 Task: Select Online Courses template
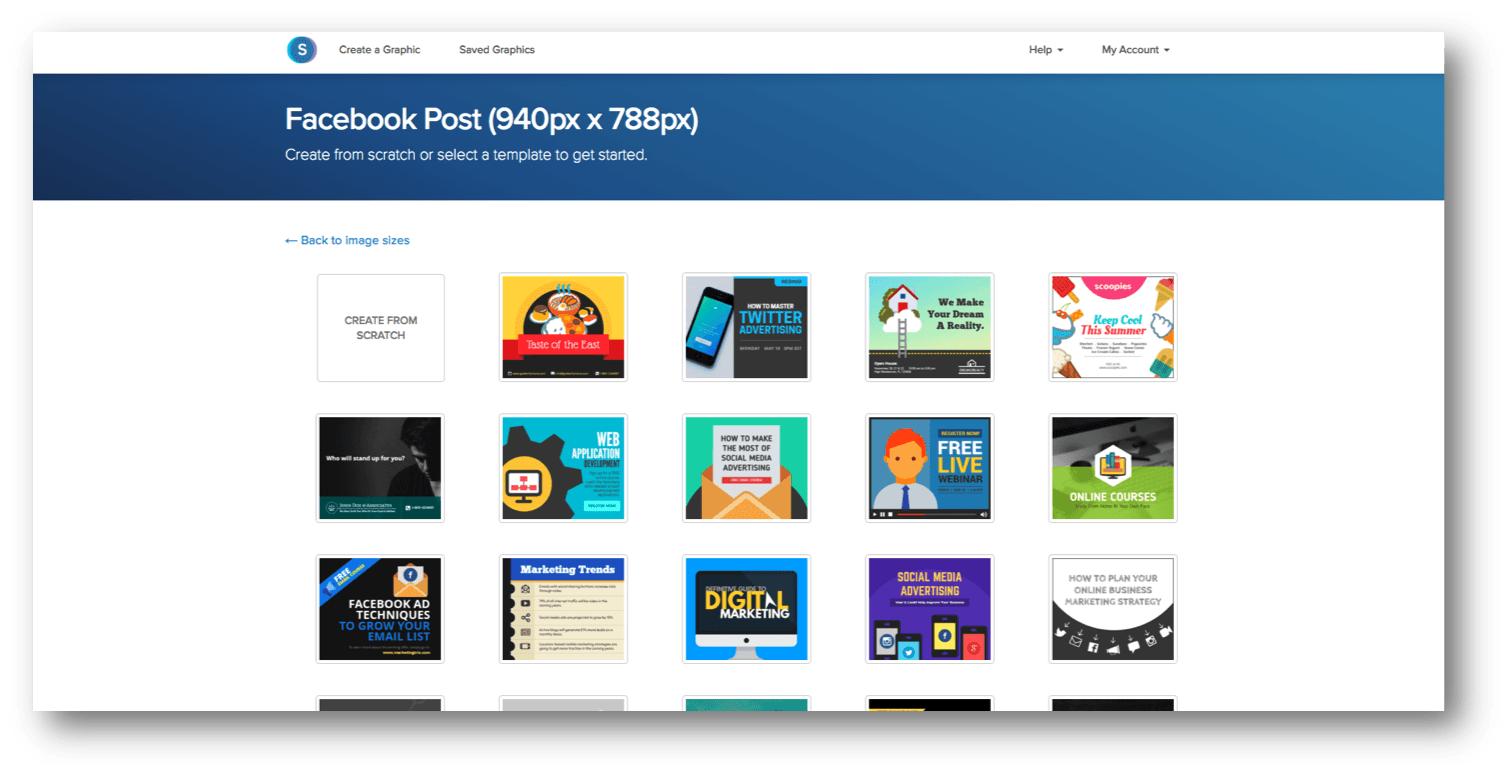(1113, 468)
